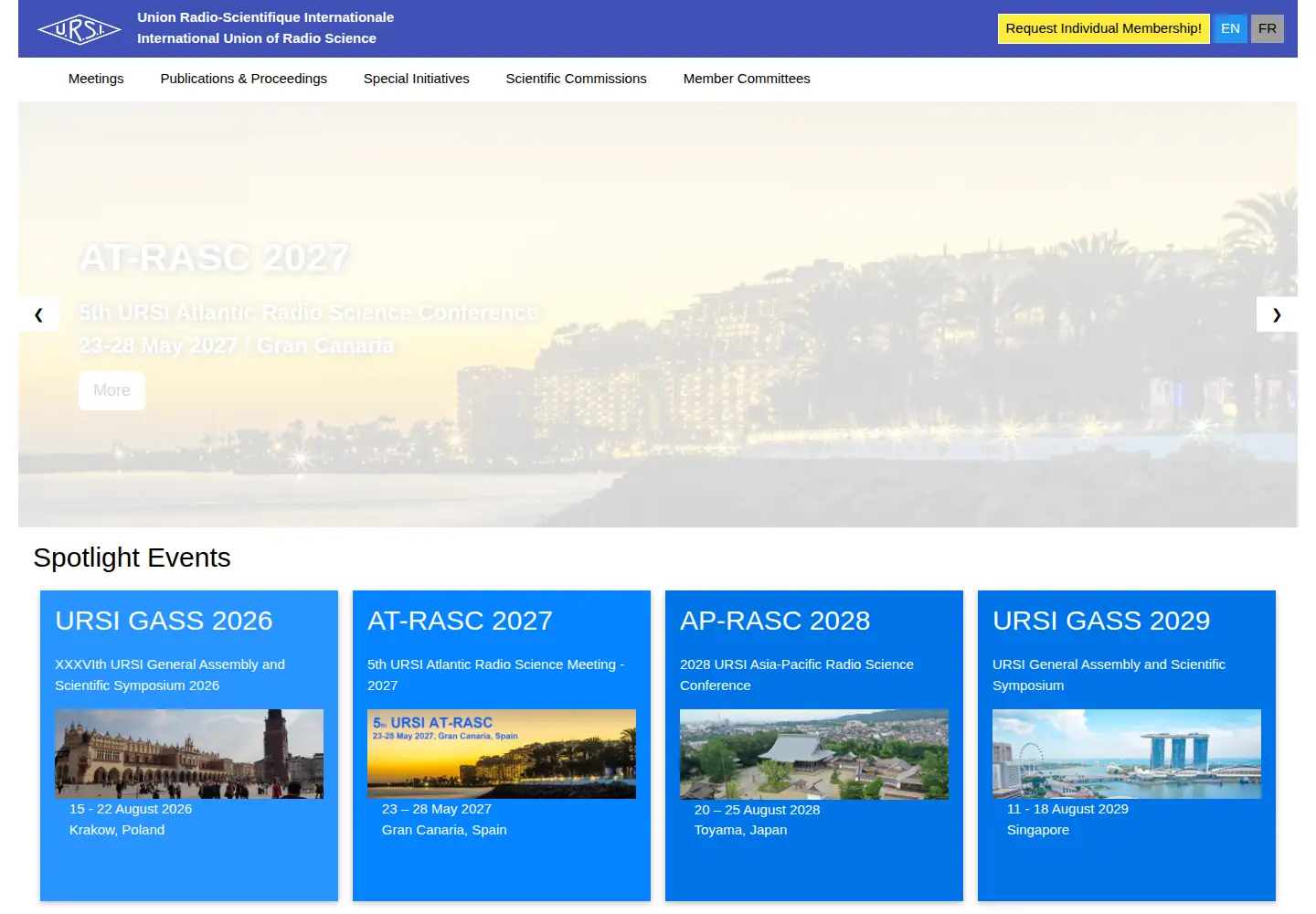Screen dimensions: 1316x914
Task: Click '23-28 May 2027 / Gran Canaria' slide text
Action: tap(237, 345)
